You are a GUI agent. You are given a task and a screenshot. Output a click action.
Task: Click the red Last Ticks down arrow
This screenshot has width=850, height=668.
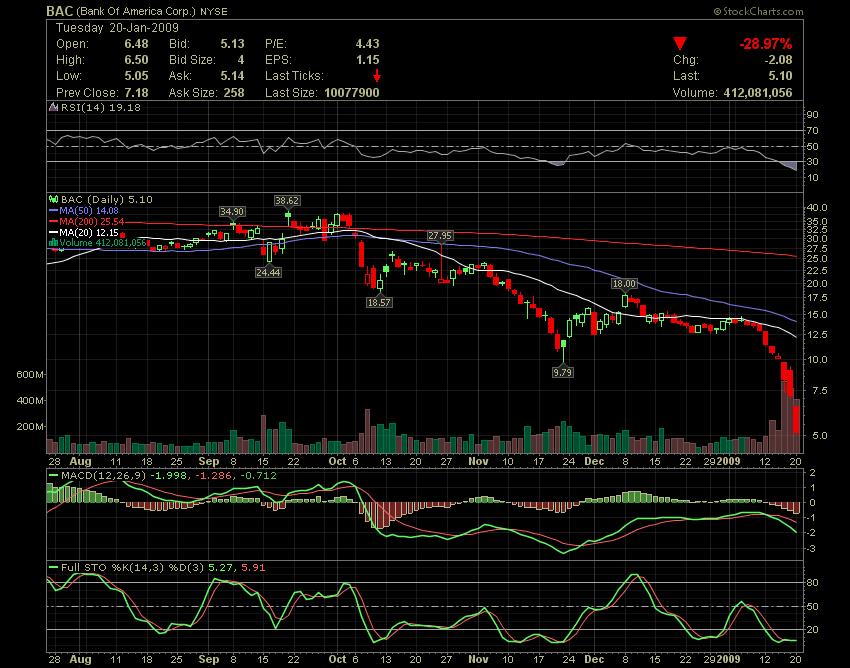376,76
